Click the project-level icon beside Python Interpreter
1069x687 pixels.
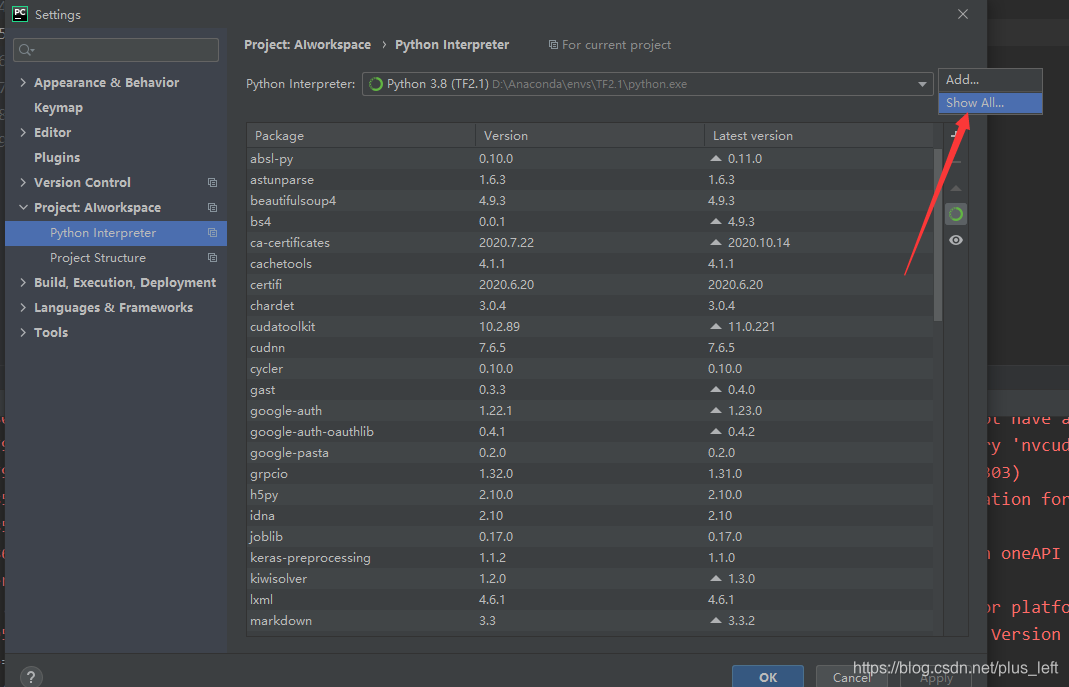coord(212,232)
